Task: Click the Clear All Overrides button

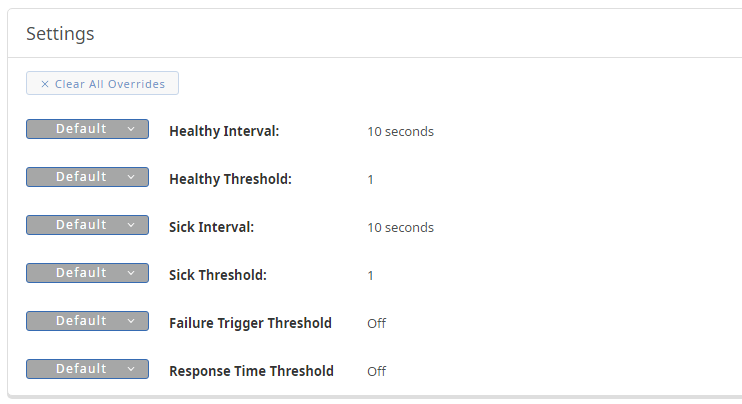Action: [x=102, y=84]
